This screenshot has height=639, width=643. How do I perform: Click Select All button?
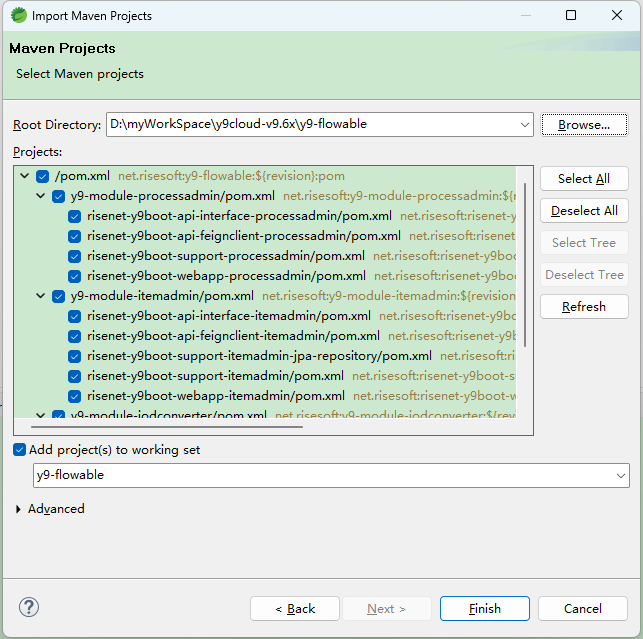[x=584, y=179]
